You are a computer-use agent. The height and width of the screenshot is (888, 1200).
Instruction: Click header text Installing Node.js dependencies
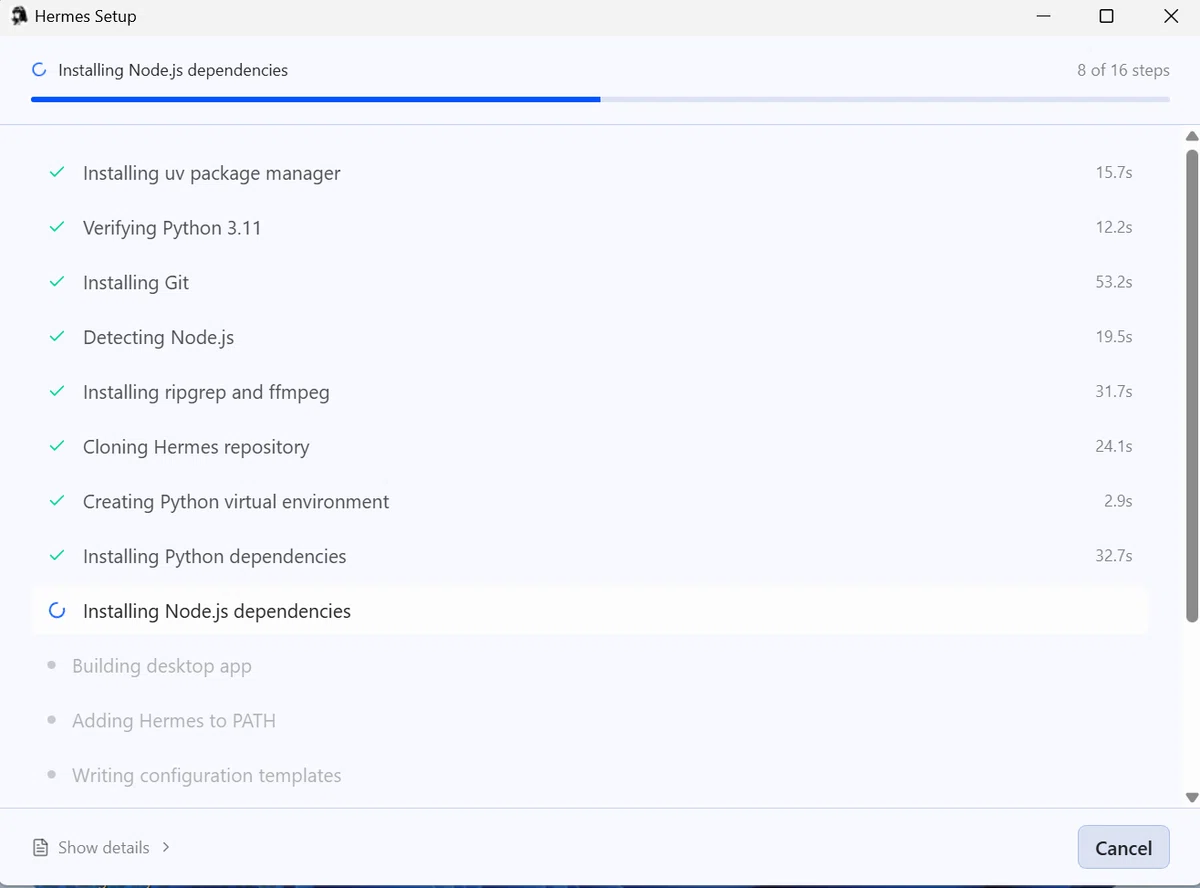pos(173,70)
